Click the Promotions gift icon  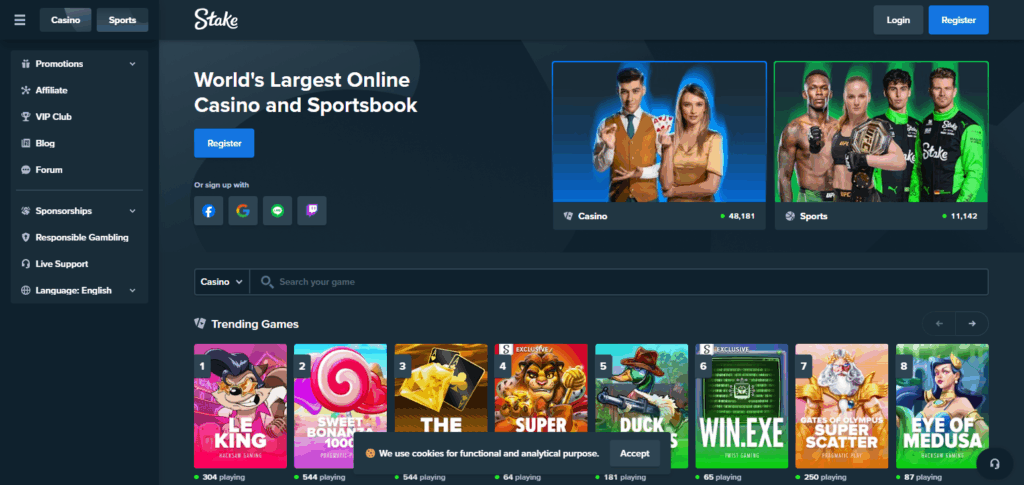point(26,64)
